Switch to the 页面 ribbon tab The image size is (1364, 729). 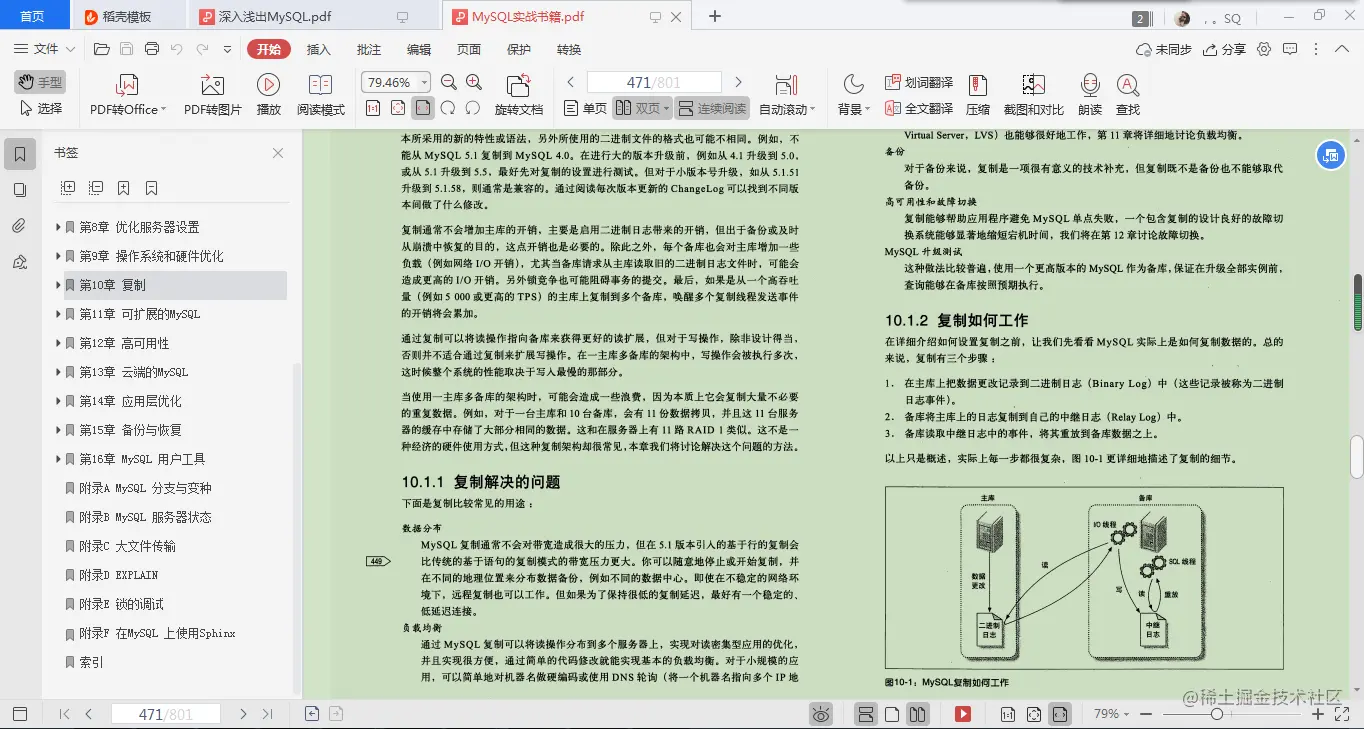pyautogui.click(x=469, y=49)
